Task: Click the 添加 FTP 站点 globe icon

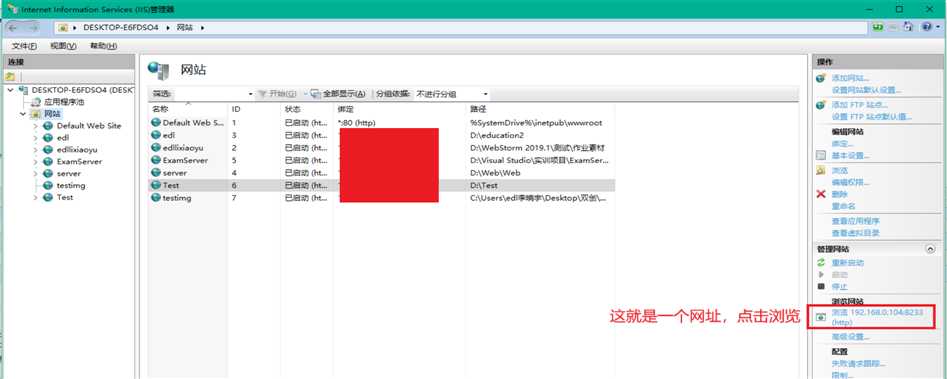Action: [x=820, y=104]
